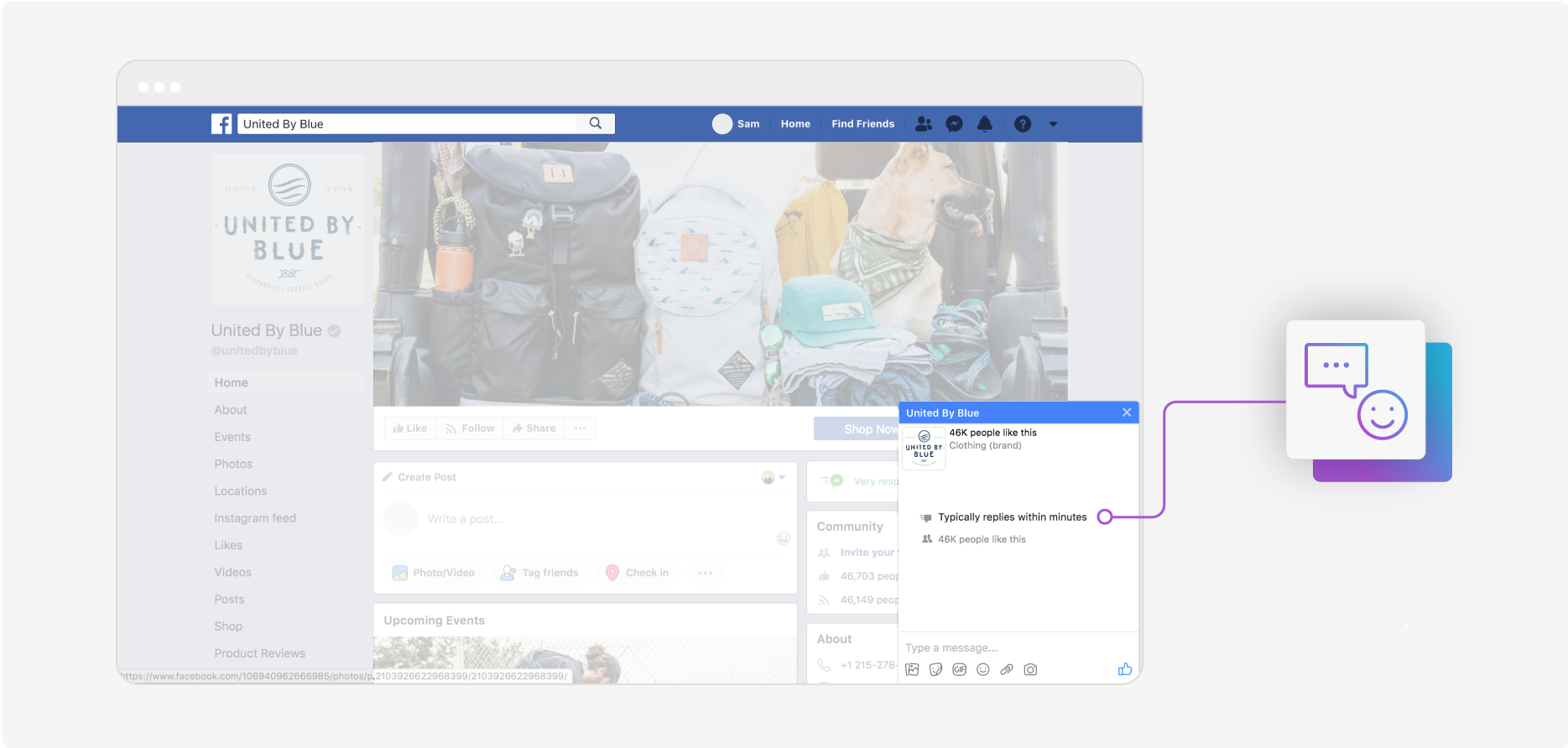Click the camera icon in chat
Image resolution: width=1568 pixels, height=748 pixels.
(x=1031, y=669)
